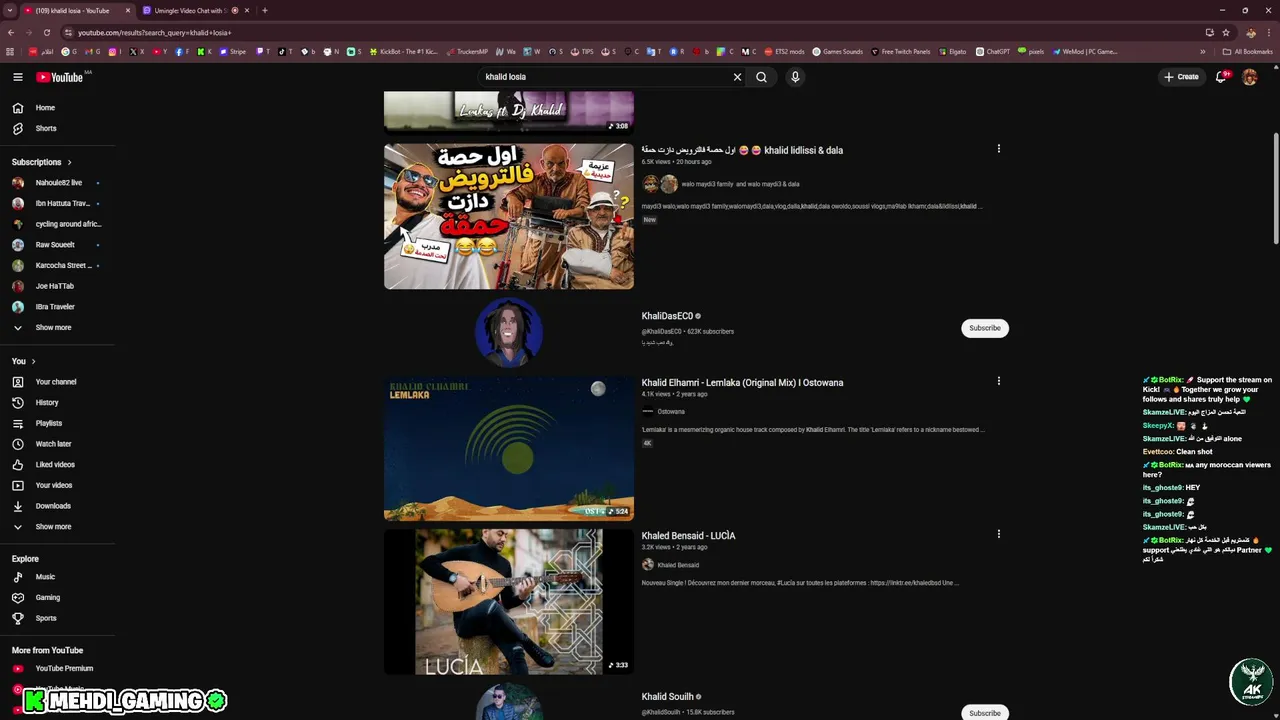Open options menu for Khalid Elhamri Lemlaka video
This screenshot has height=720, width=1280.
(998, 381)
